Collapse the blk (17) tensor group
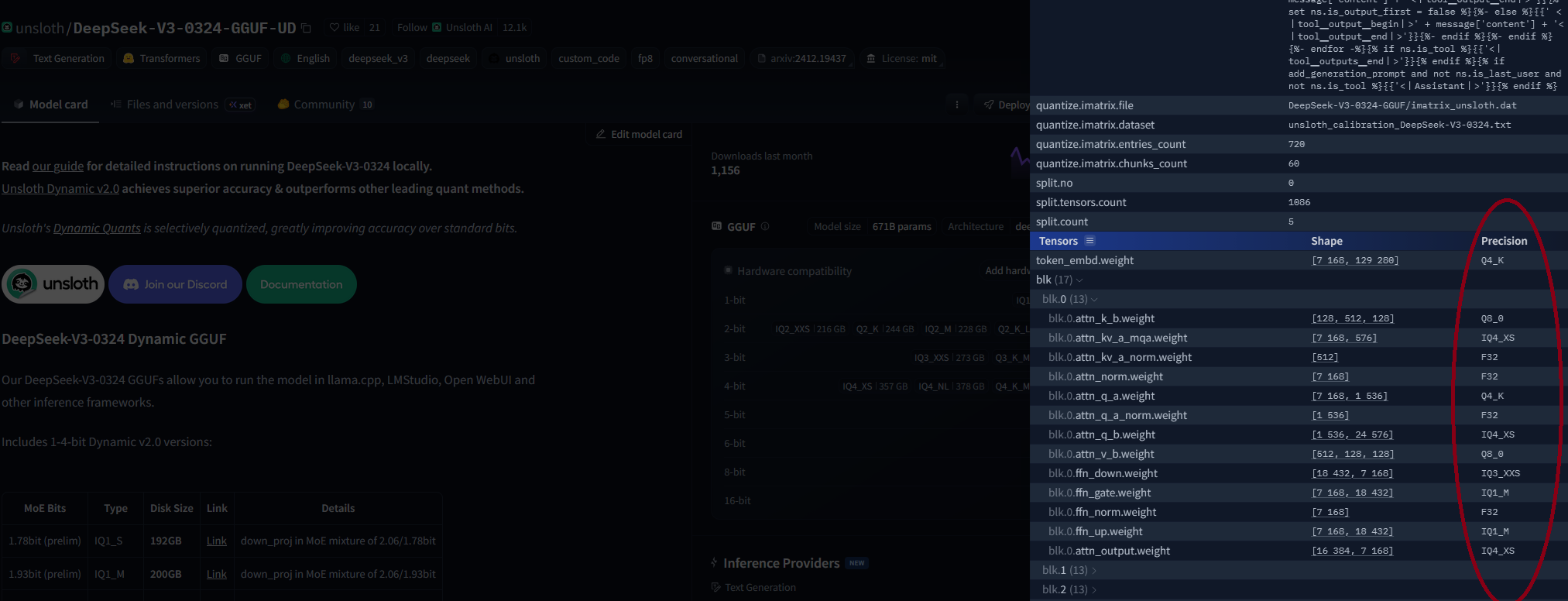Image resolution: width=1568 pixels, height=601 pixels. tap(1059, 280)
